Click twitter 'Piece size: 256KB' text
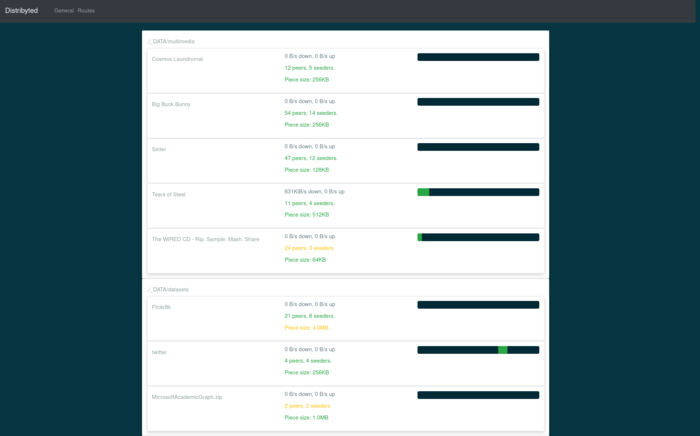The height and width of the screenshot is (436, 700). 307,372
